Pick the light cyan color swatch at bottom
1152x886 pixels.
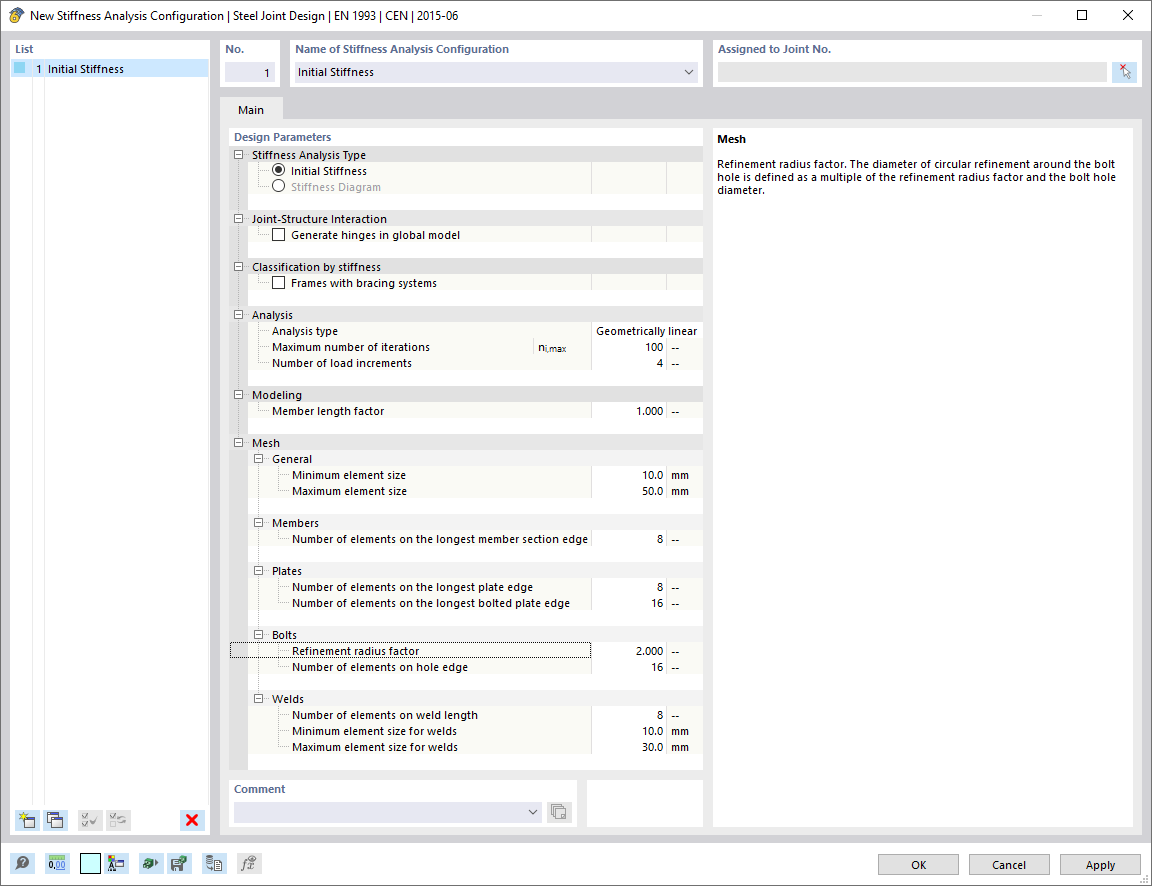[90, 863]
